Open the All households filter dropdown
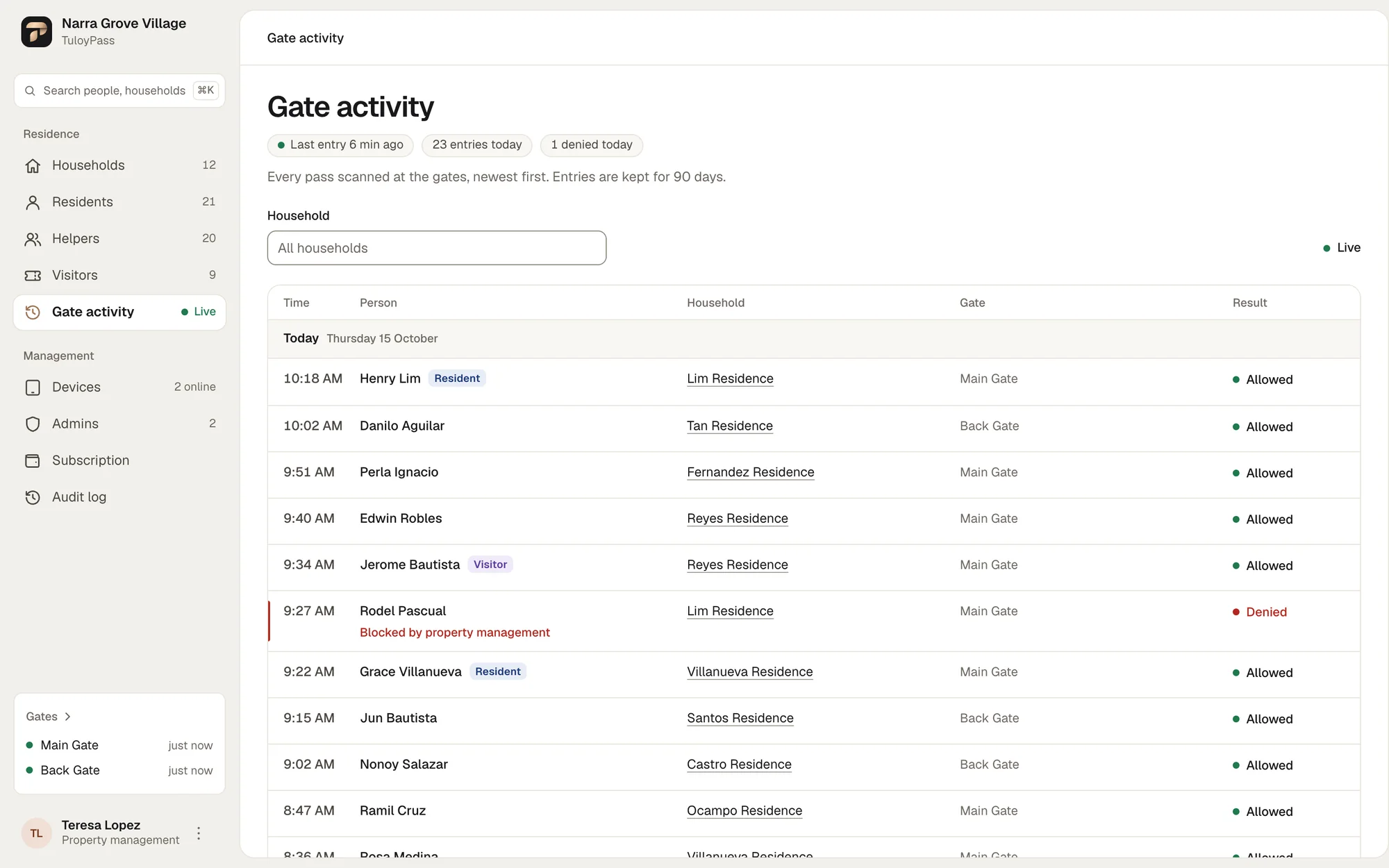This screenshot has height=868, width=1389. point(437,248)
